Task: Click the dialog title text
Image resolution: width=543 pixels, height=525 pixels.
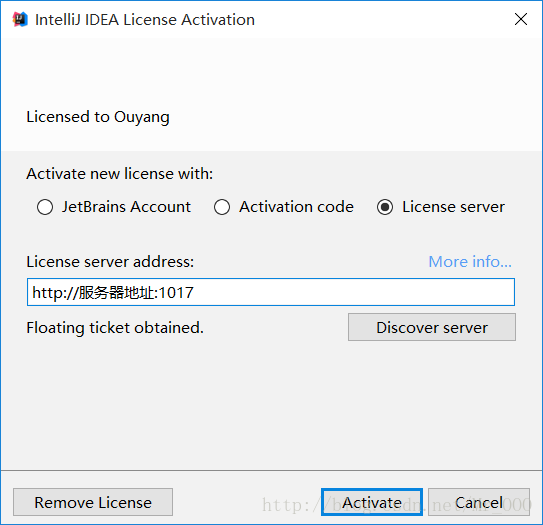Action: click(145, 20)
